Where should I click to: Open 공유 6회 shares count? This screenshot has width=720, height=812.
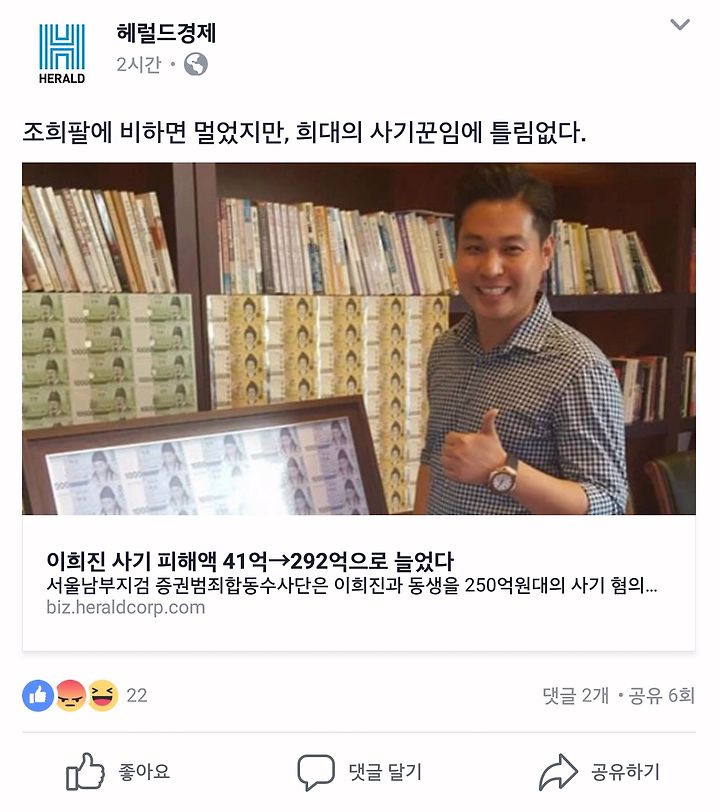coord(661,695)
